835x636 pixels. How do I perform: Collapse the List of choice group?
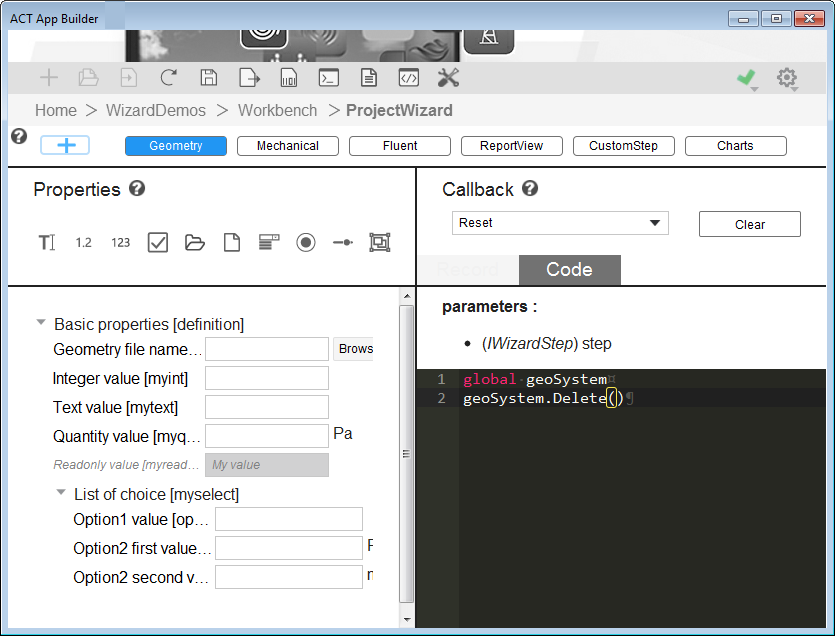click(61, 493)
